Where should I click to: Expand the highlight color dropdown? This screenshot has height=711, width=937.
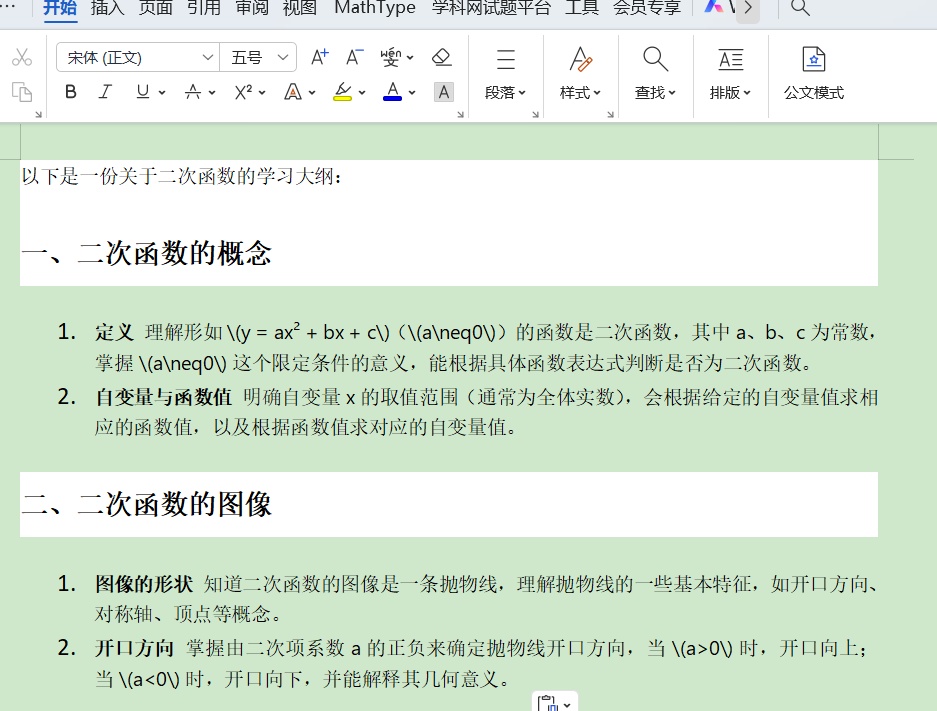coord(362,92)
